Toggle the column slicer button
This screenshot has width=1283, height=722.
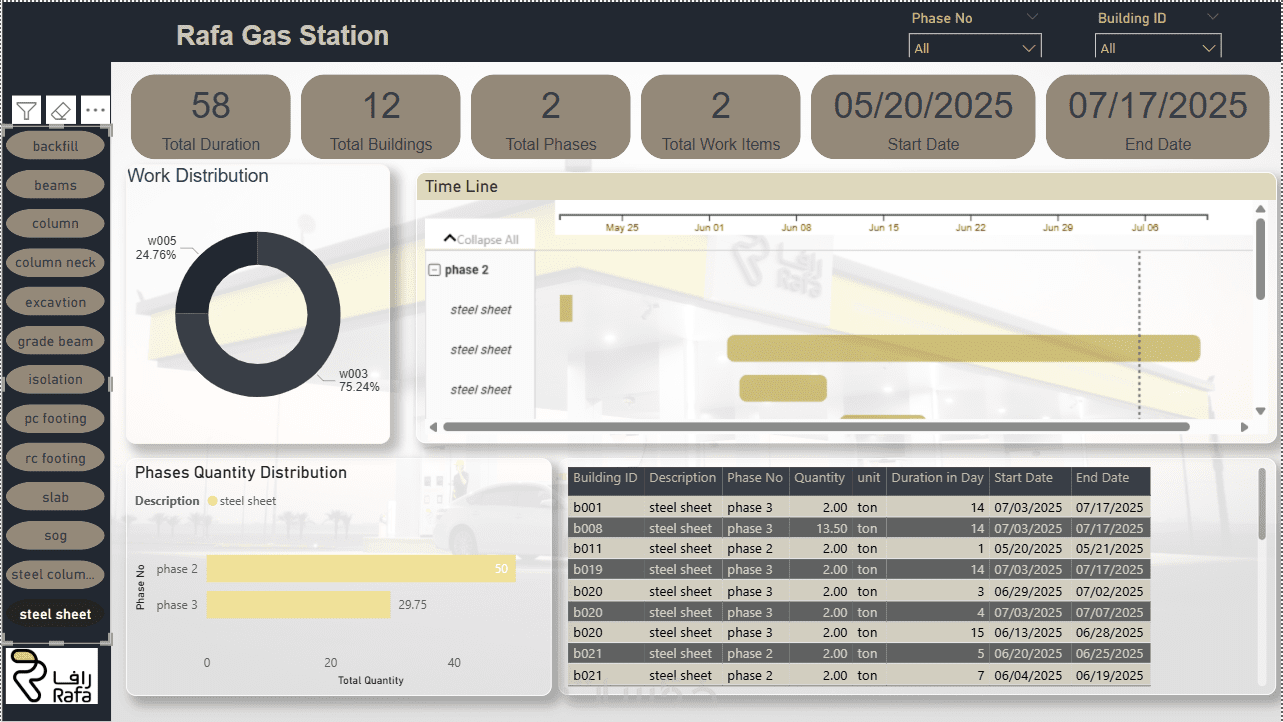tap(55, 224)
